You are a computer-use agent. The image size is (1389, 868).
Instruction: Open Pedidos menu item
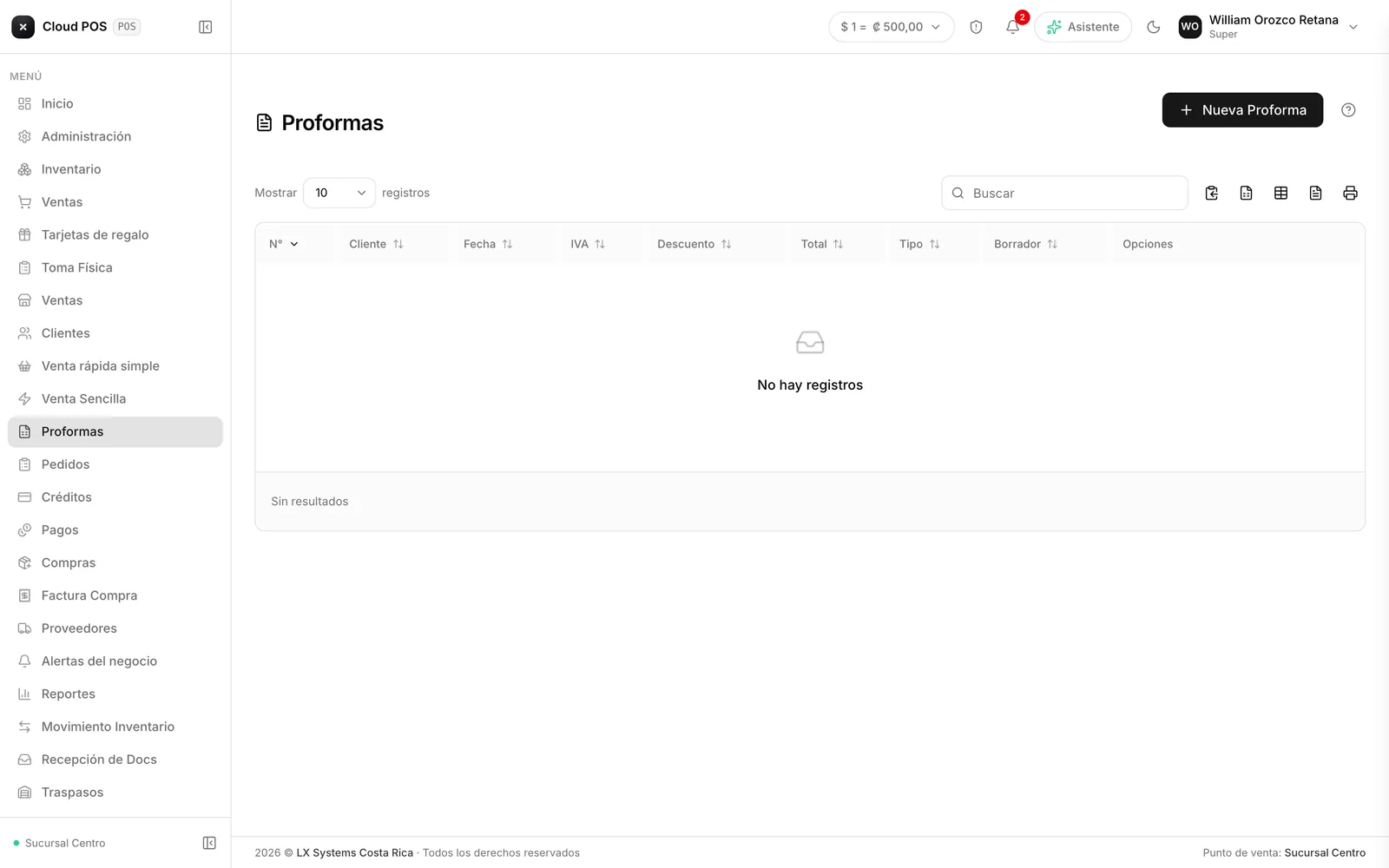115,464
